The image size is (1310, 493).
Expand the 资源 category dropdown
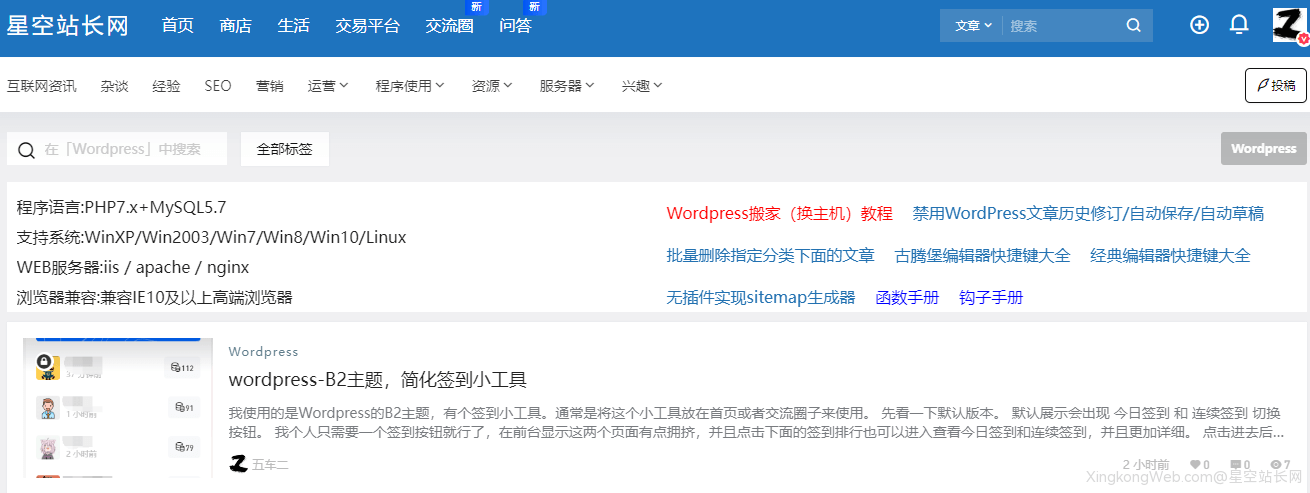click(492, 86)
